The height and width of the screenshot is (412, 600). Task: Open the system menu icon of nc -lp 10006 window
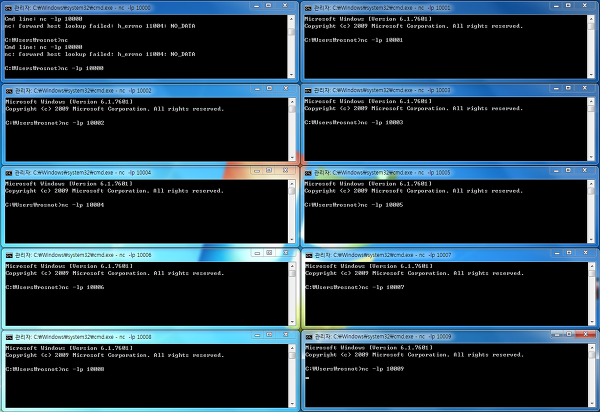click(9, 255)
